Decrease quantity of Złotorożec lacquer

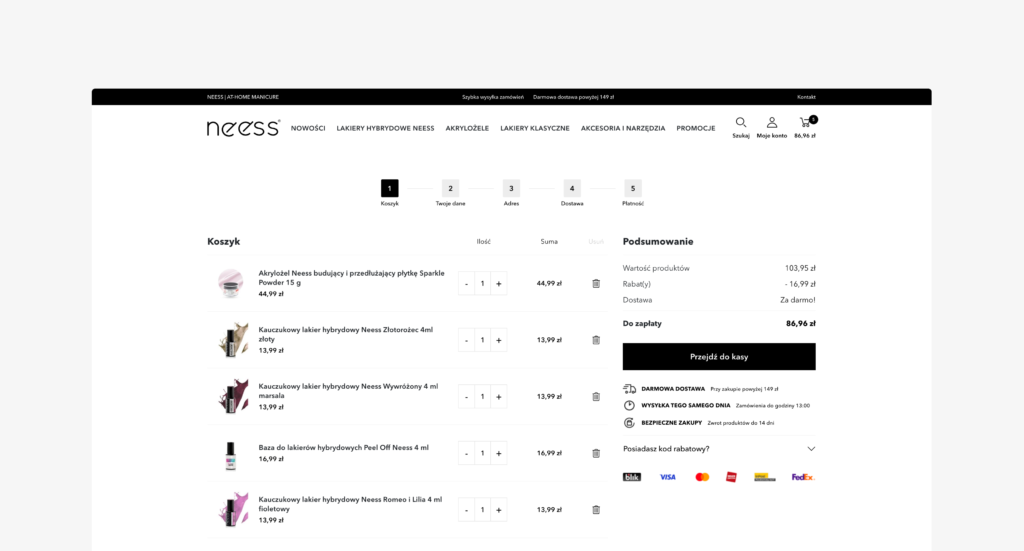pyautogui.click(x=466, y=340)
